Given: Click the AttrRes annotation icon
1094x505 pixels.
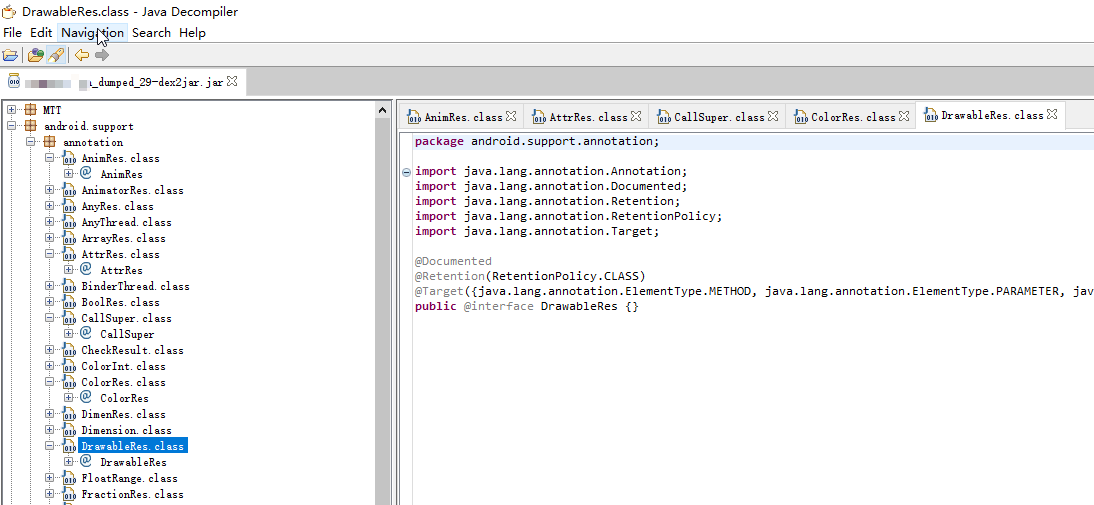Looking at the screenshot, I should [x=87, y=269].
